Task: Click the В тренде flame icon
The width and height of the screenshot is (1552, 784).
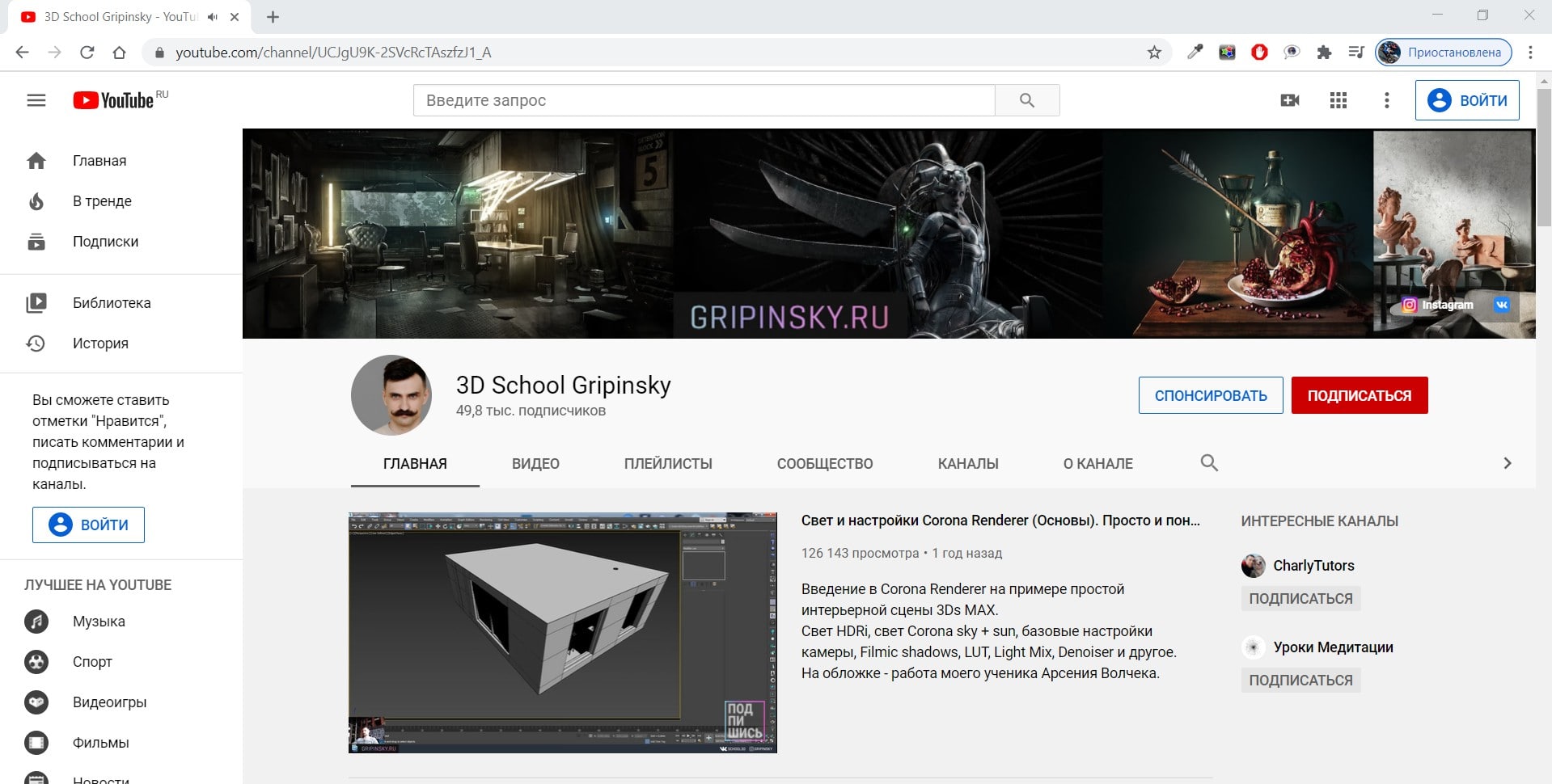Action: pos(36,201)
